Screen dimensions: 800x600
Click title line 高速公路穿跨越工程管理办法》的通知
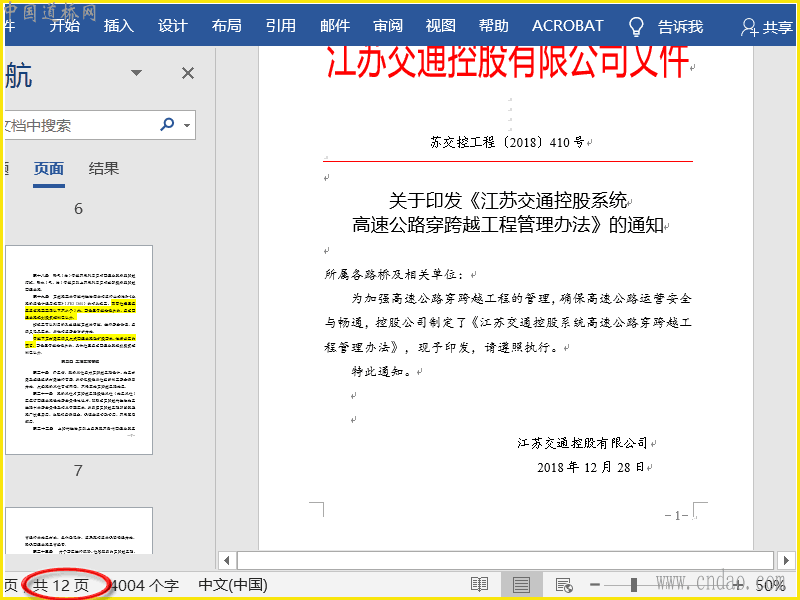point(508,224)
